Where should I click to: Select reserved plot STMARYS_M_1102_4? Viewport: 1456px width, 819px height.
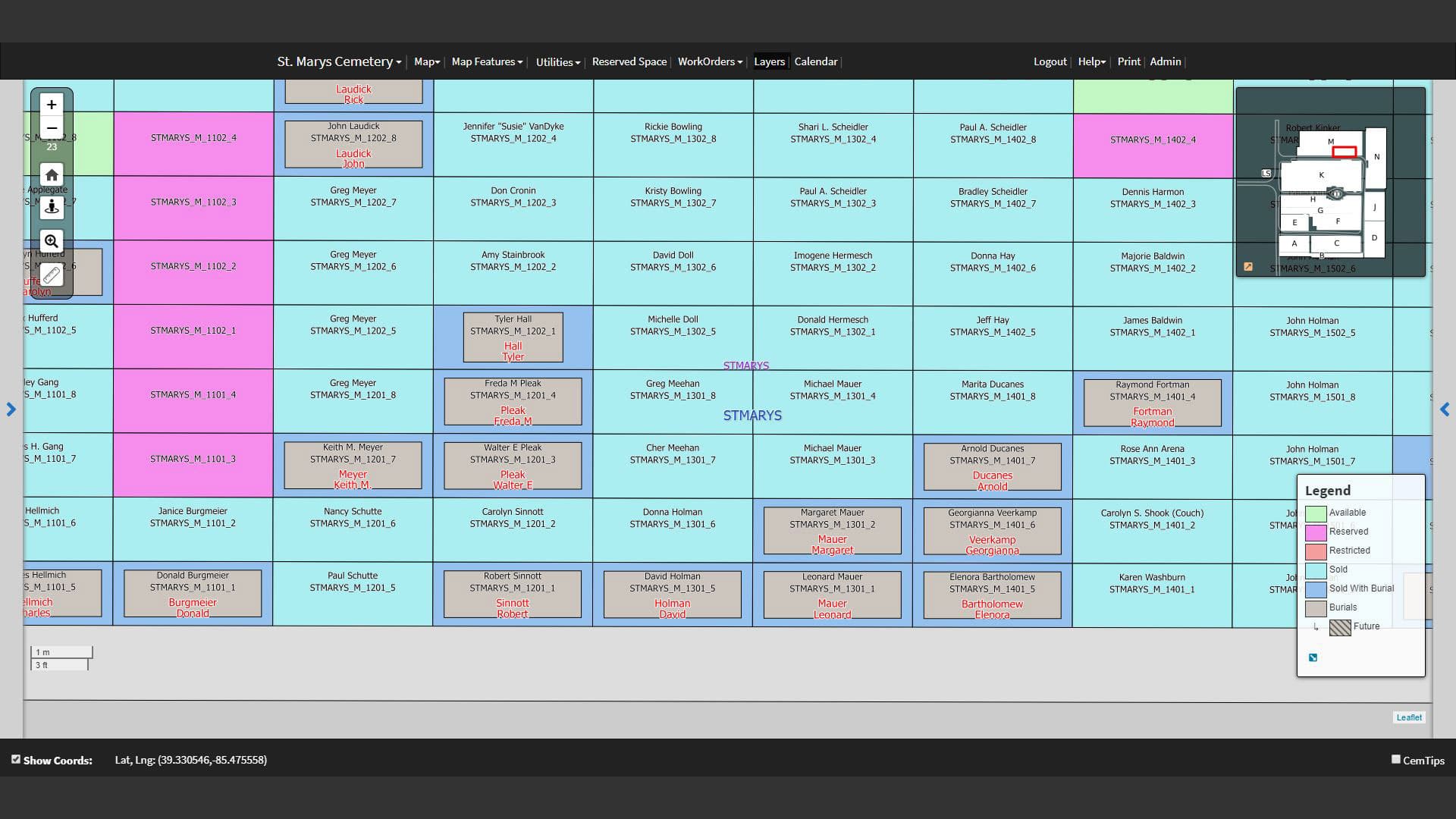(193, 144)
